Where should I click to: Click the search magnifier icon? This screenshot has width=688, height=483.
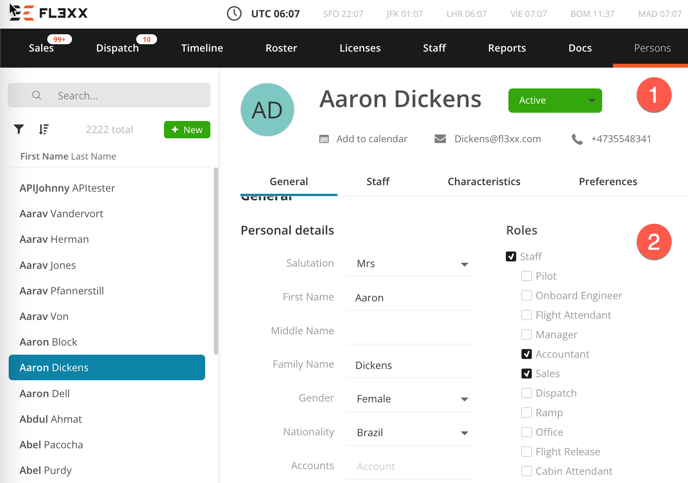point(37,95)
